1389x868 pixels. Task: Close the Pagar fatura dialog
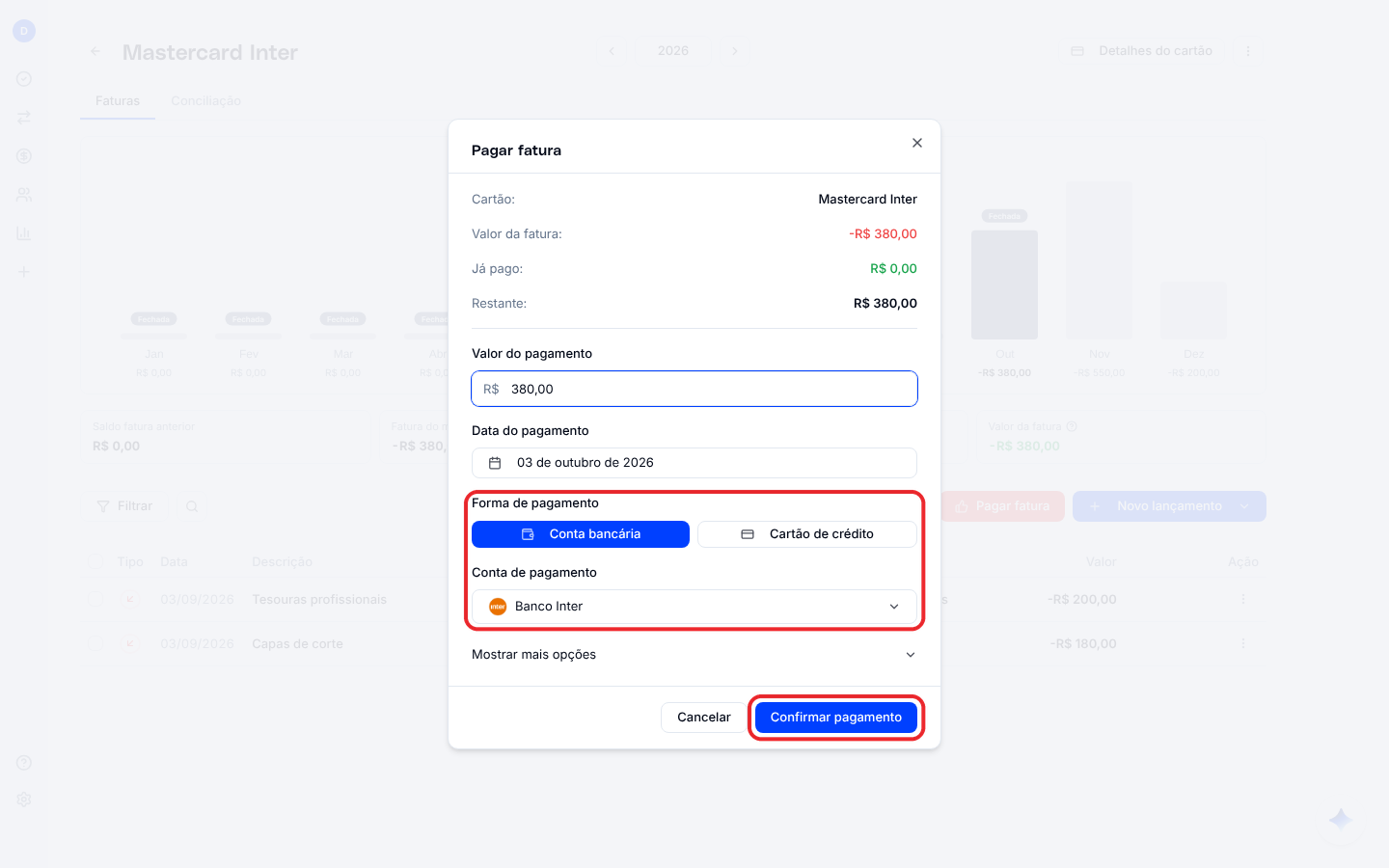(x=917, y=143)
